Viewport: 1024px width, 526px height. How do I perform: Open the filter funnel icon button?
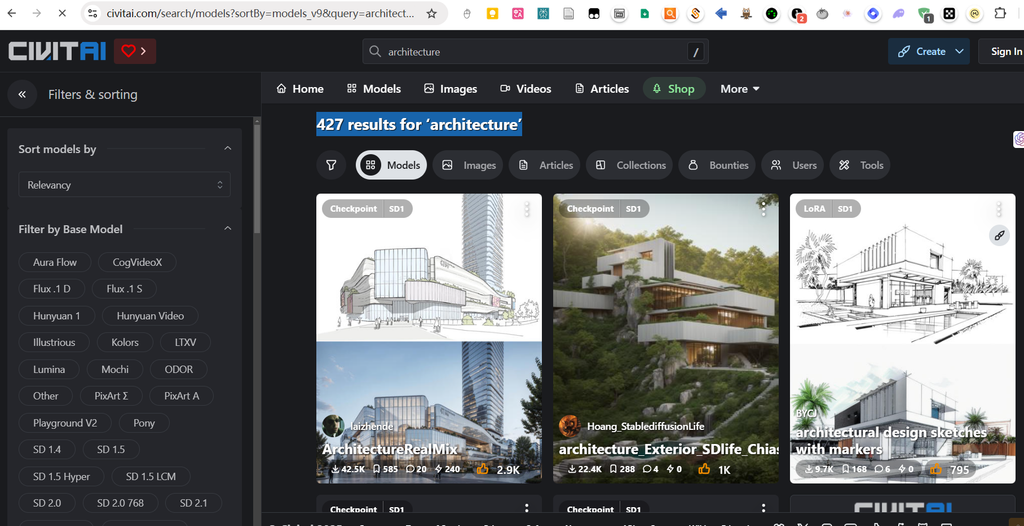[331, 165]
